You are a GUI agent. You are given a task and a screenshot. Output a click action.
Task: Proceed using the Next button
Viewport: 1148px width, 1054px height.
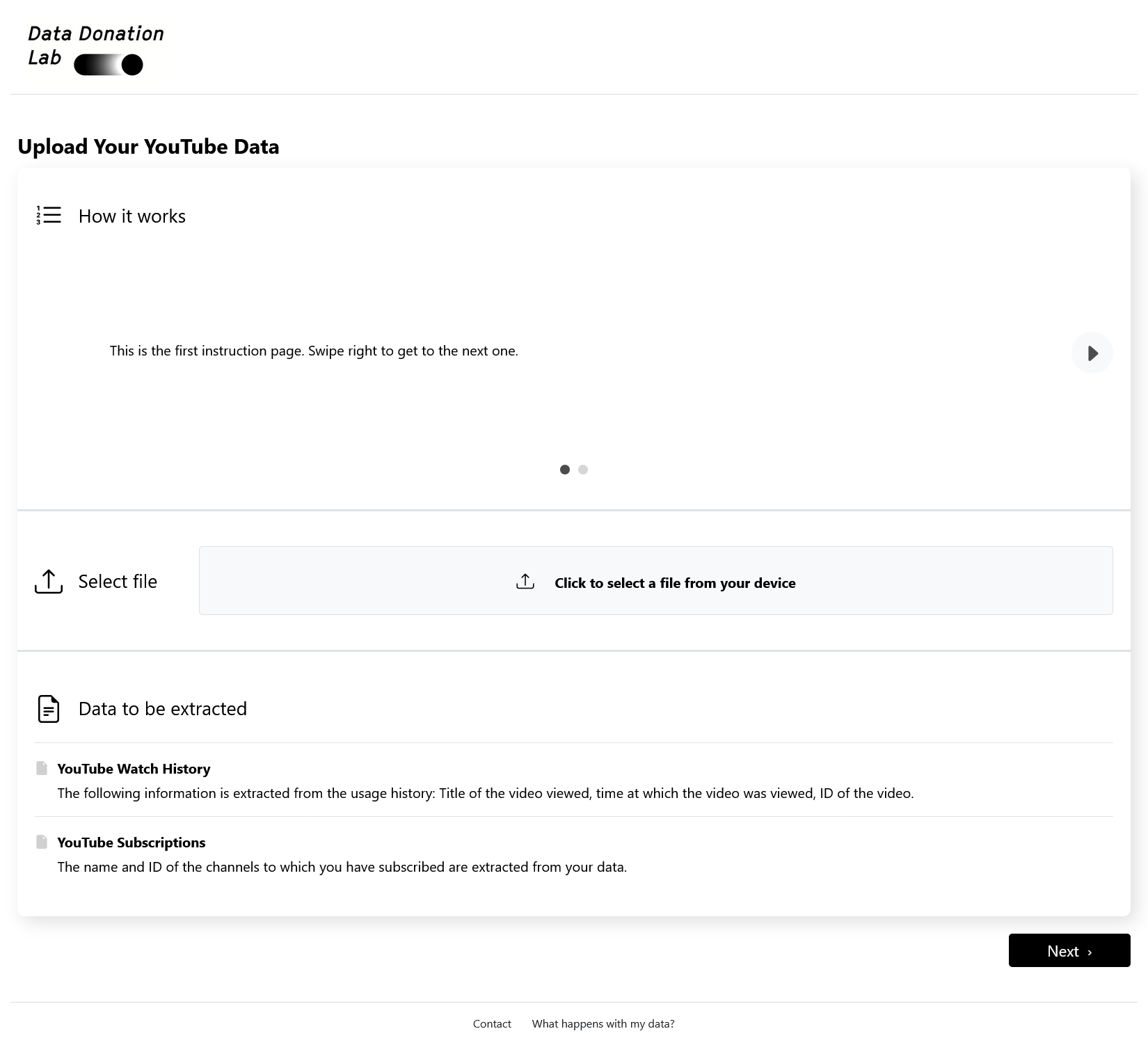point(1069,950)
